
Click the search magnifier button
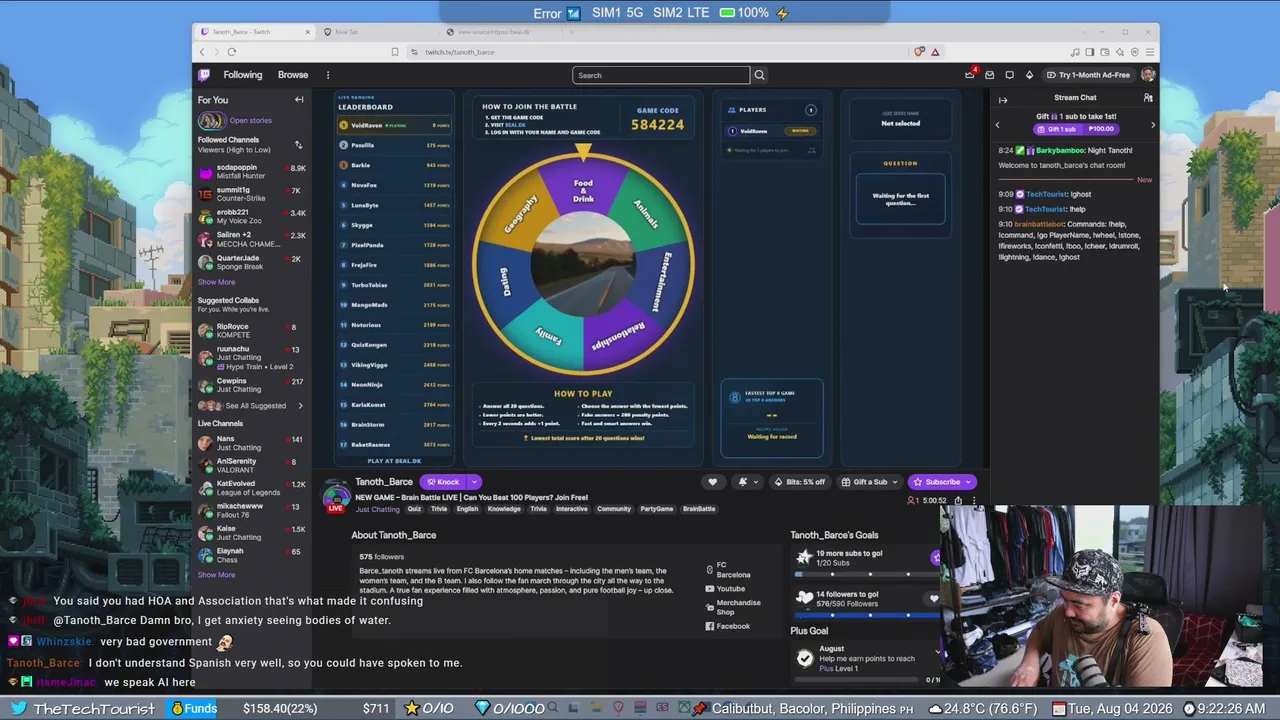759,75
